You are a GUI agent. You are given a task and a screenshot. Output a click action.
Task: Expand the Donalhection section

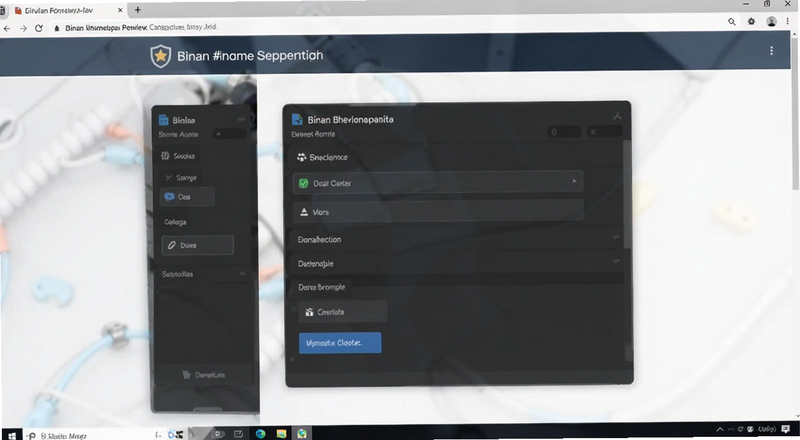pyautogui.click(x=616, y=237)
